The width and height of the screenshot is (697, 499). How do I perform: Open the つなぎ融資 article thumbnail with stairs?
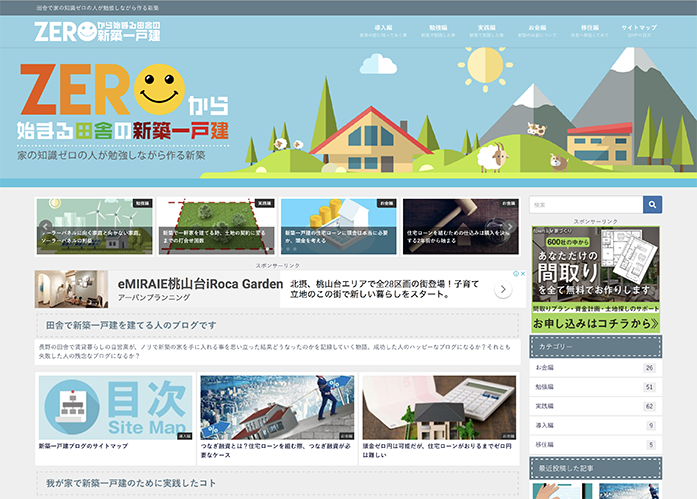pyautogui.click(x=277, y=407)
